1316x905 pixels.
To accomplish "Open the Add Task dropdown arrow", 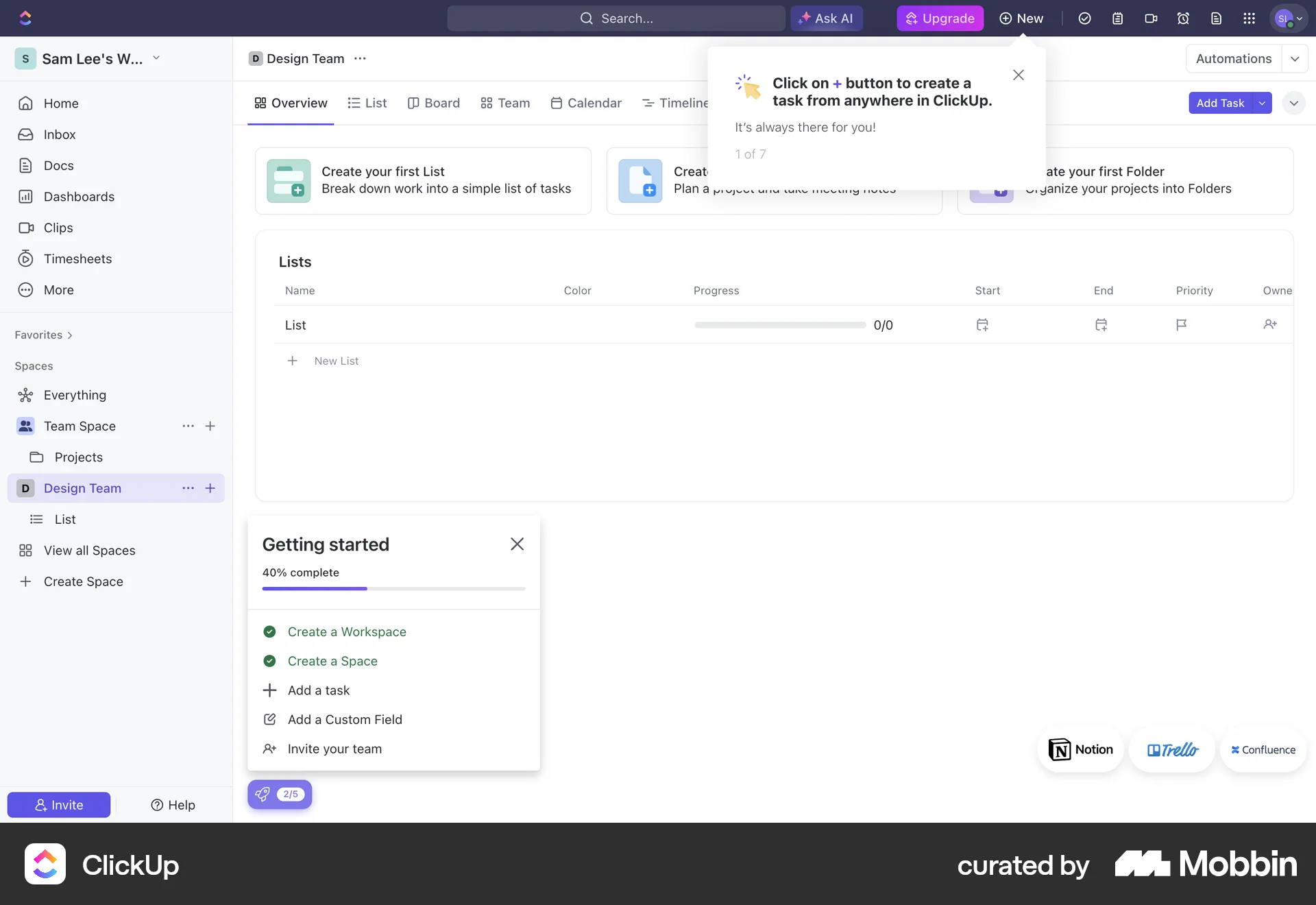I will [x=1263, y=103].
